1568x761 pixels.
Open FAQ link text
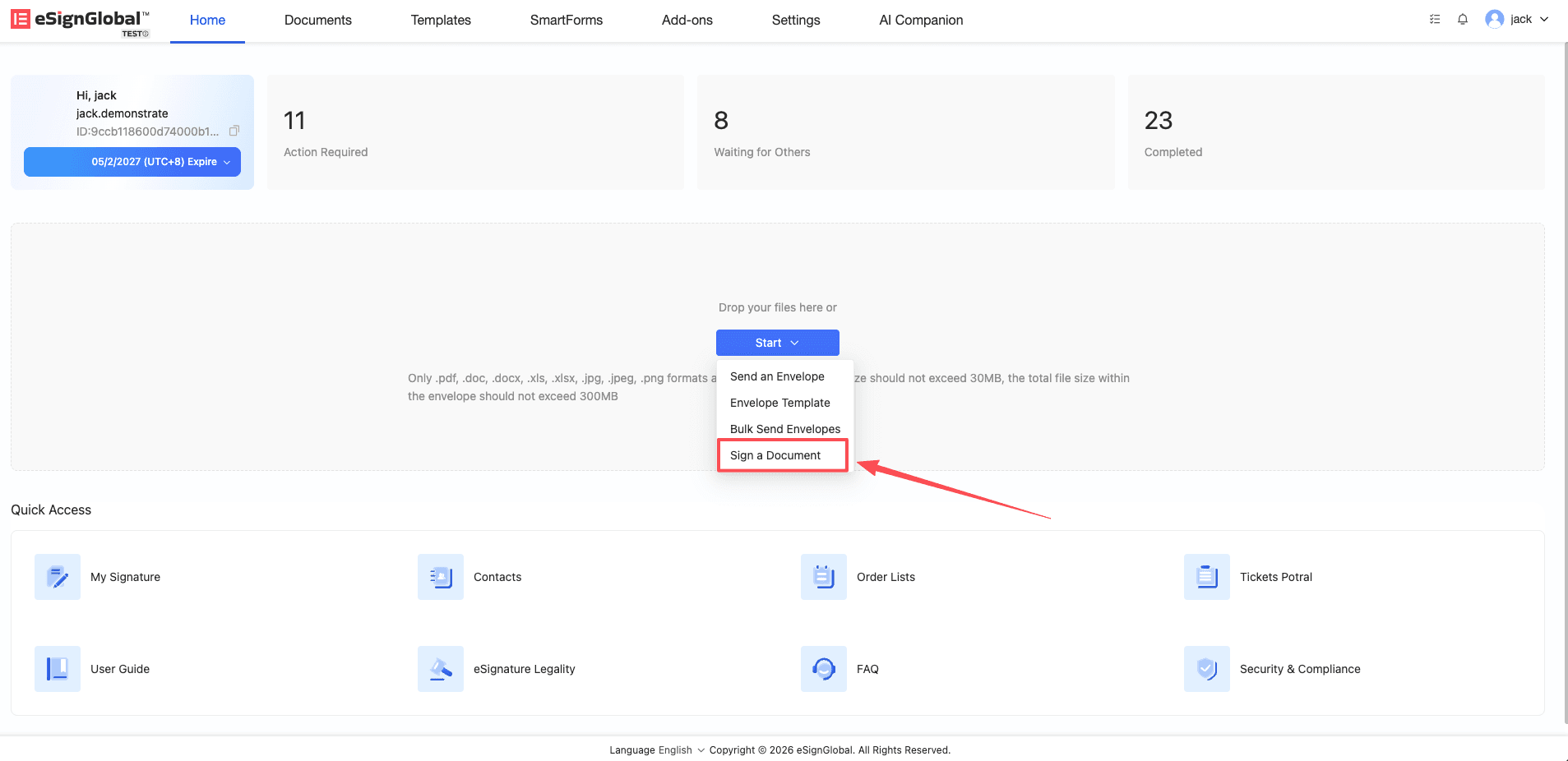tap(867, 669)
